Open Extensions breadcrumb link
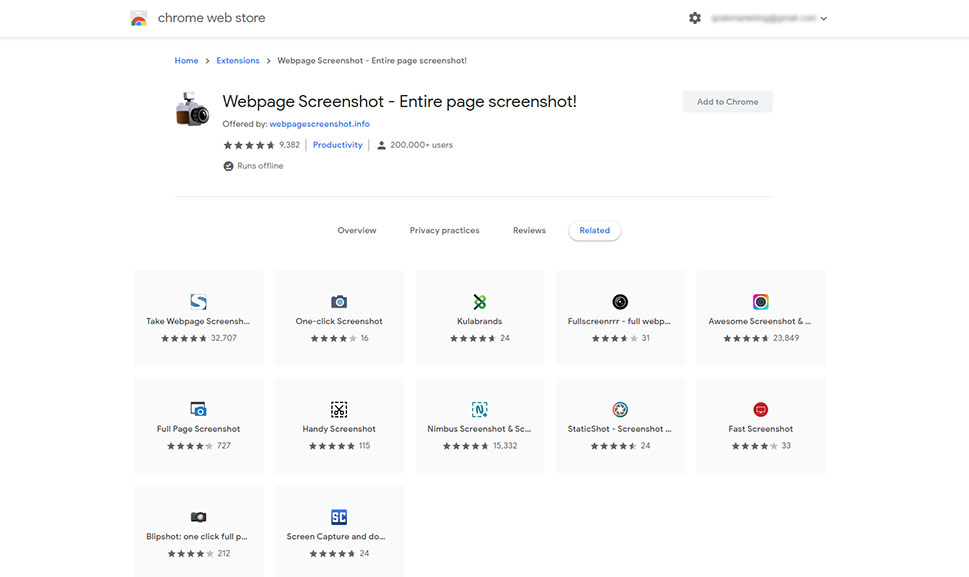 click(x=238, y=61)
